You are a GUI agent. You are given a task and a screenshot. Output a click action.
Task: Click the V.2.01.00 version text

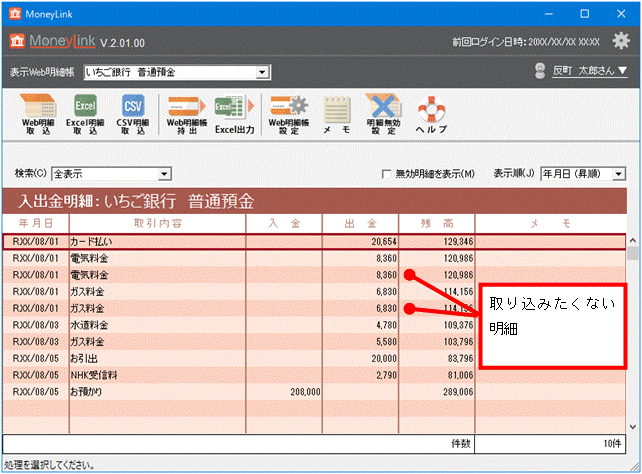pos(122,43)
